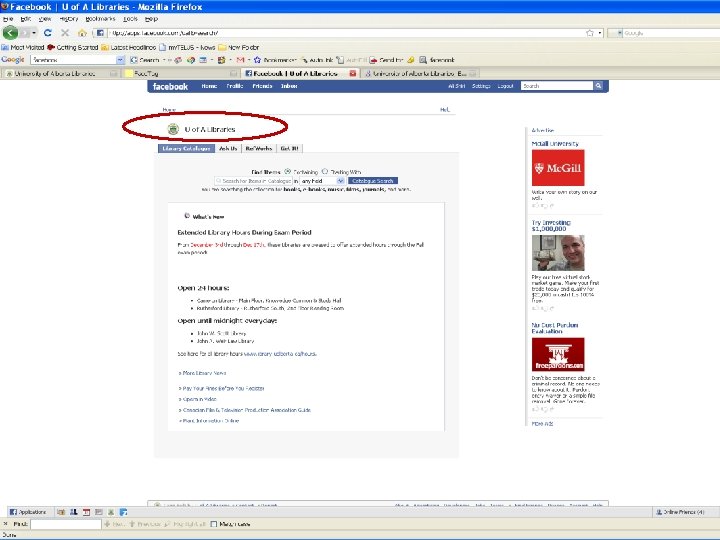Open the View menu
The image size is (720, 540).
(x=45, y=19)
